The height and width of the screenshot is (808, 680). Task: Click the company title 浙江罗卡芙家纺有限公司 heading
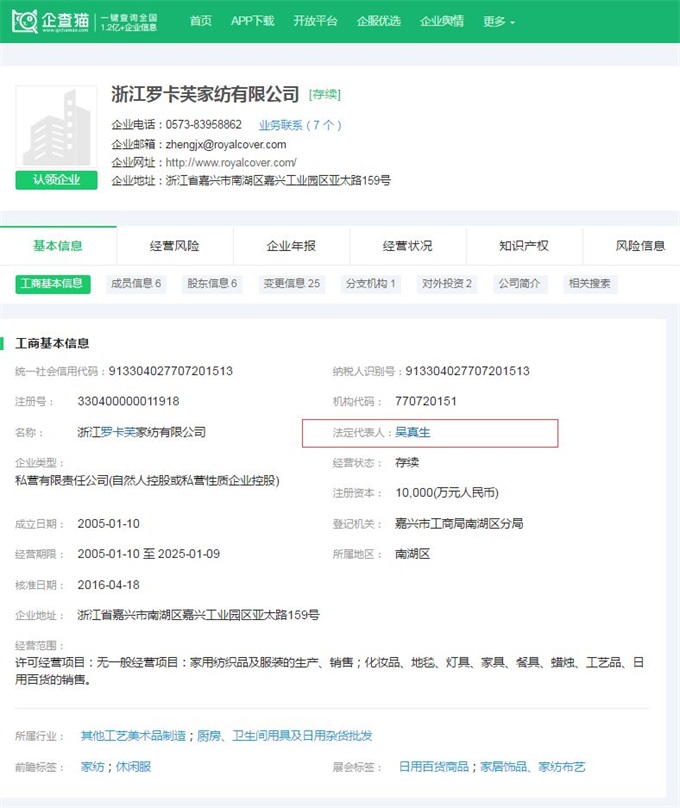point(205,94)
